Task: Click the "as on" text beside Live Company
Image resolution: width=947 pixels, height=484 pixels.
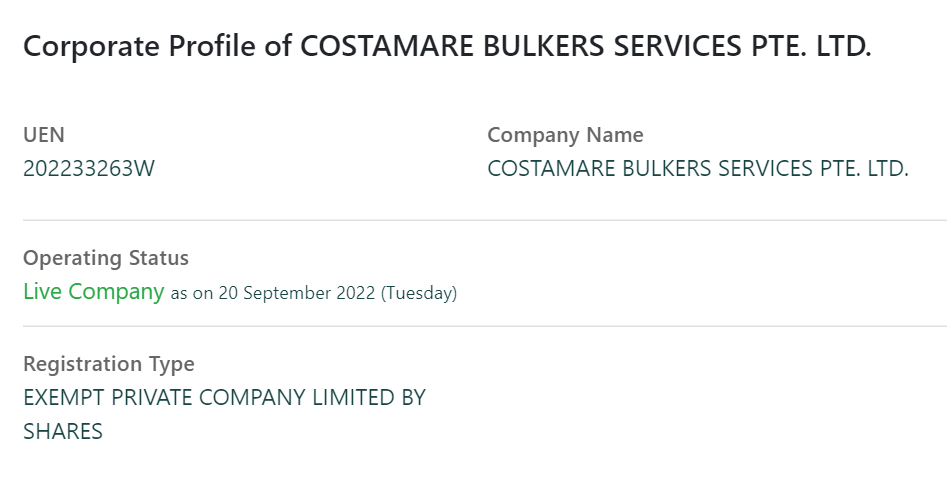Action: [191, 294]
